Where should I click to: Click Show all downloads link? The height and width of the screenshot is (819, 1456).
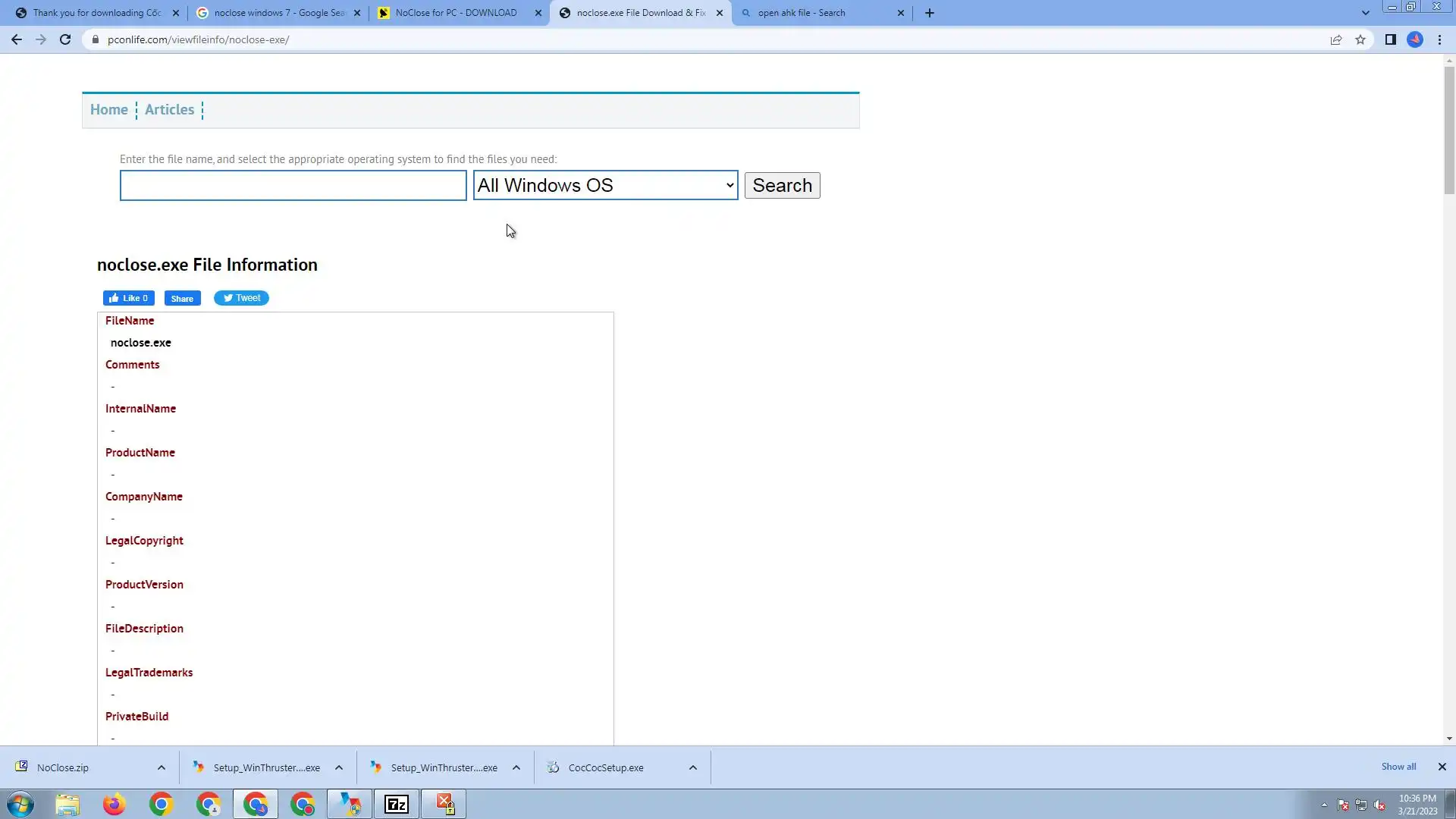pos(1398,767)
